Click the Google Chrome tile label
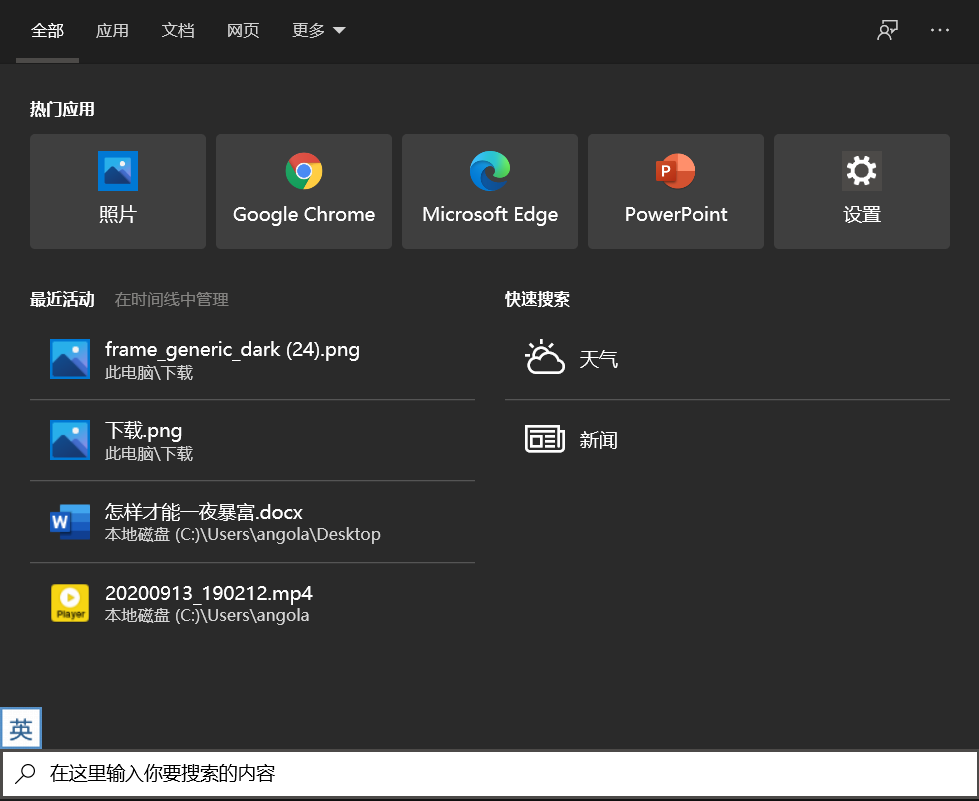Image resolution: width=979 pixels, height=801 pixels. [x=303, y=214]
